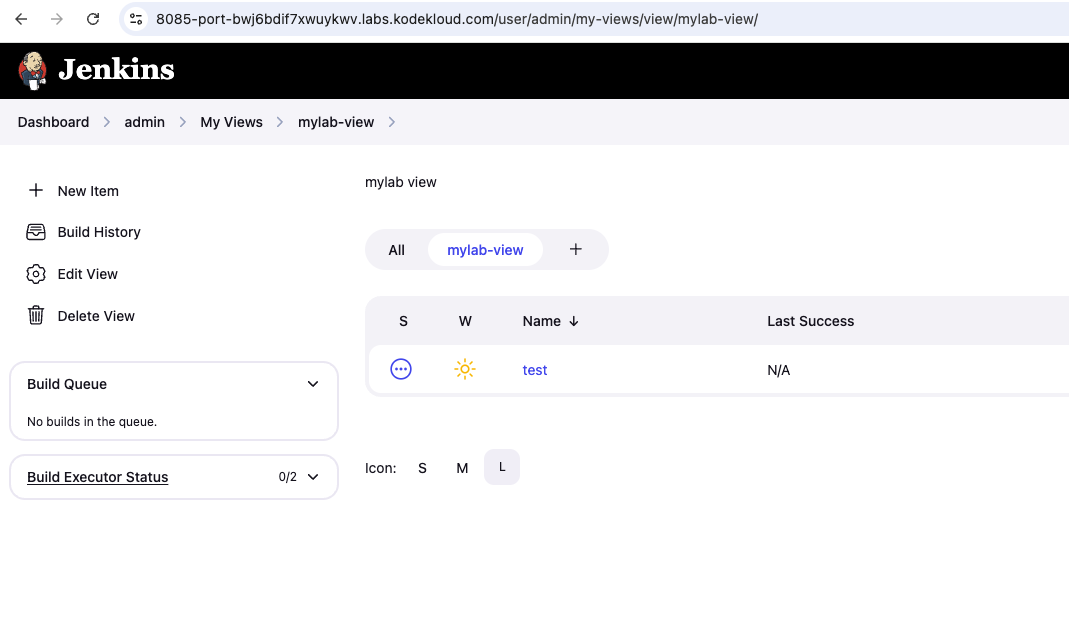The image size is (1069, 641).
Task: Click the N/A last success cell
Action: click(x=779, y=370)
